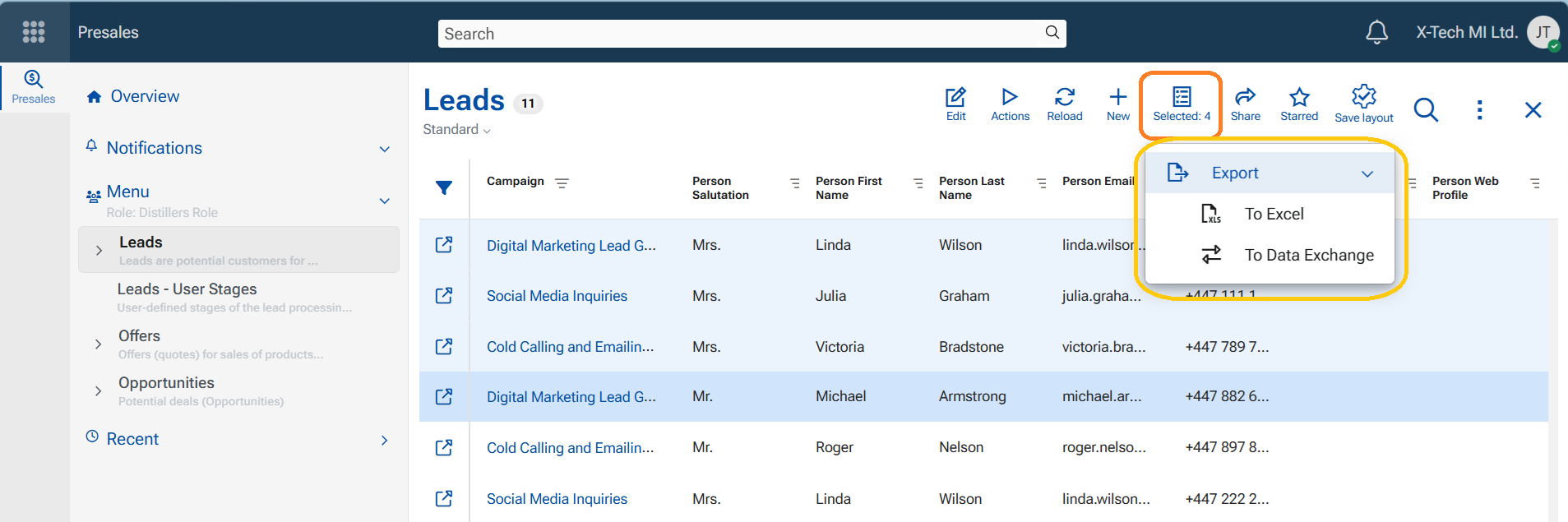
Task: Open the app launcher grid icon
Action: tap(34, 32)
